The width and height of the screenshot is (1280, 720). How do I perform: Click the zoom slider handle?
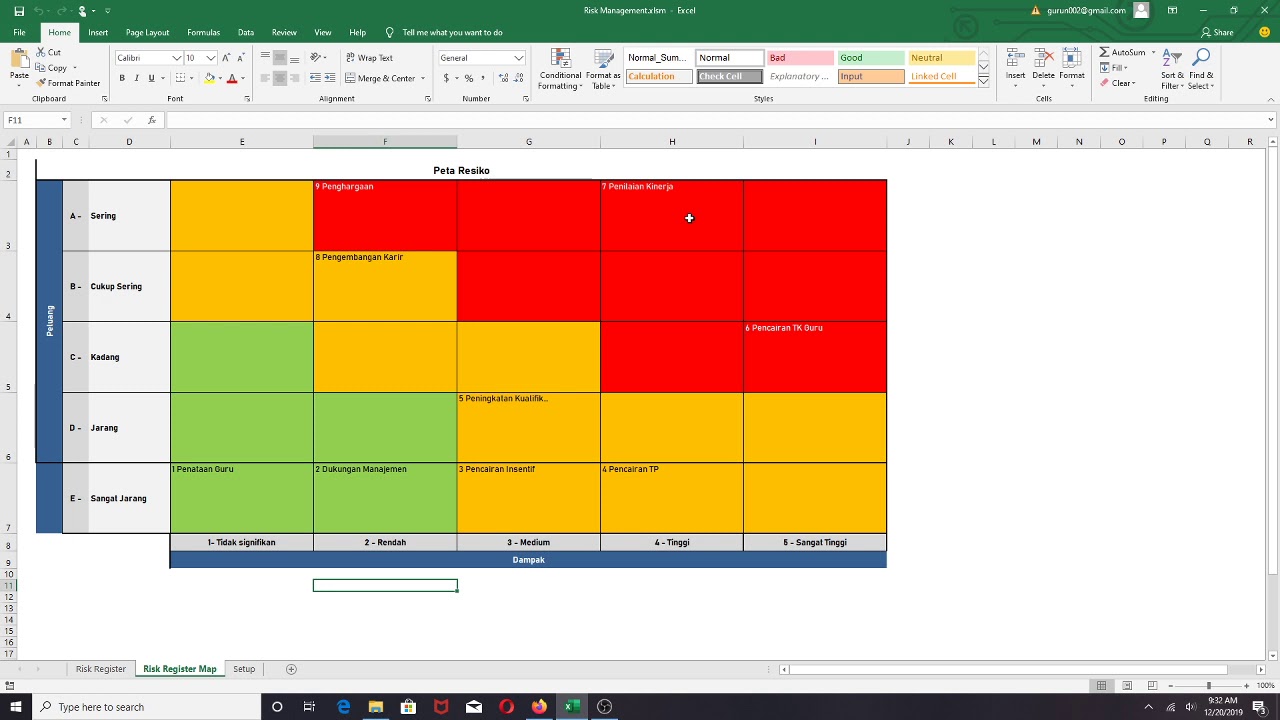pos(1208,685)
